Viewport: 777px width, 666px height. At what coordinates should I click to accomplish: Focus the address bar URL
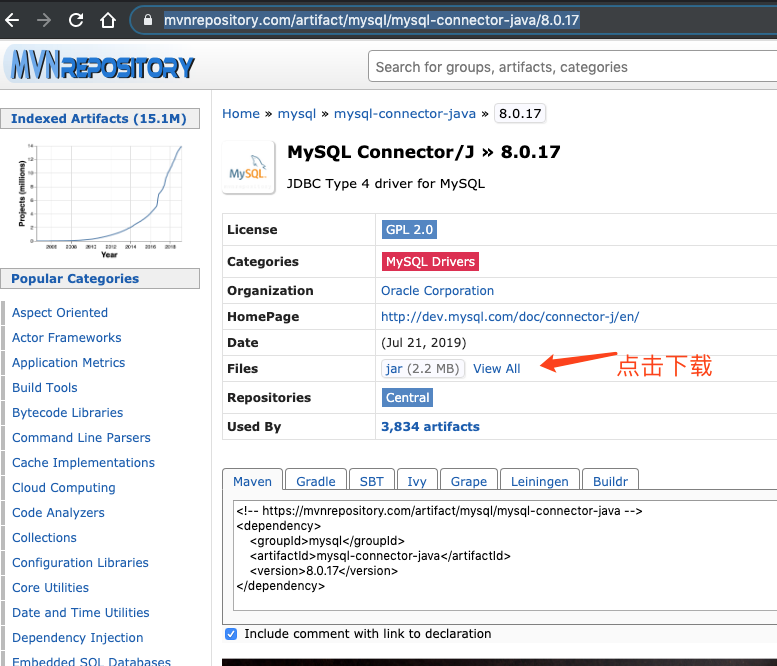(x=371, y=20)
